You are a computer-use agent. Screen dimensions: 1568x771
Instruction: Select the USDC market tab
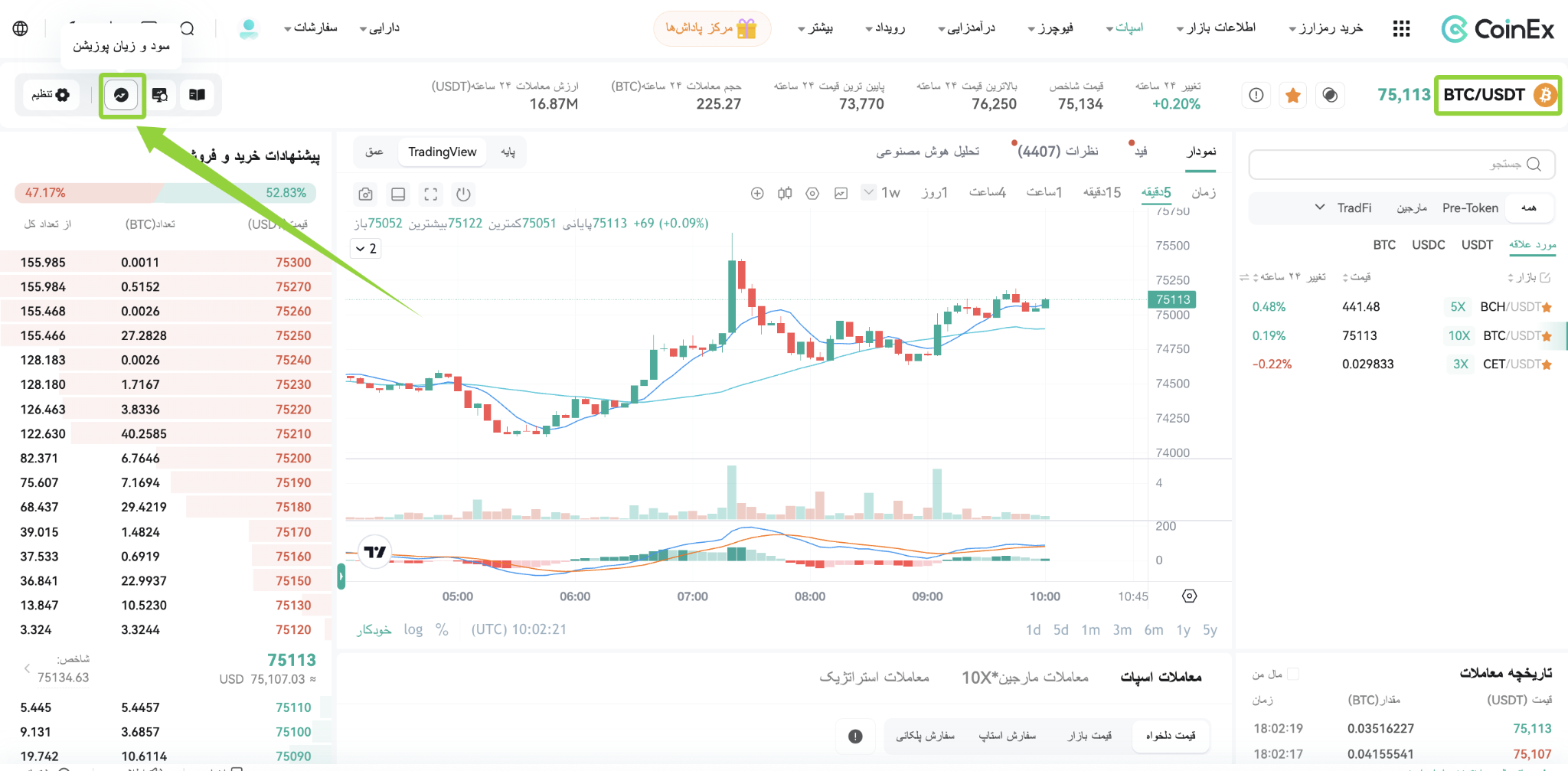pyautogui.click(x=1429, y=245)
